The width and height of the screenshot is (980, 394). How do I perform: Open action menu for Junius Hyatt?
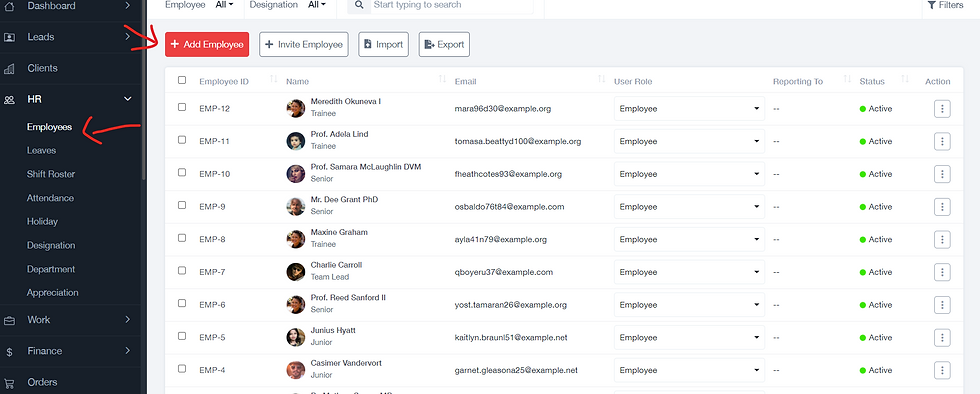[942, 337]
